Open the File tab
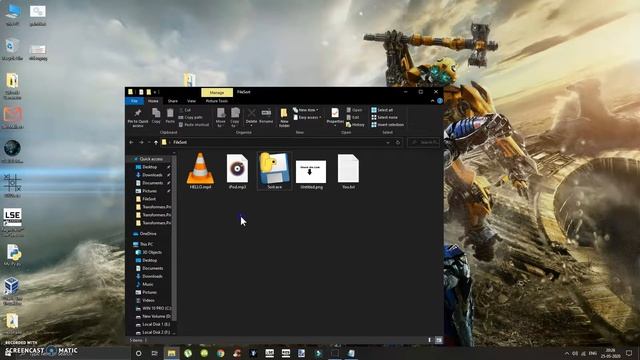Viewport: 640px width, 360px height. tap(134, 101)
